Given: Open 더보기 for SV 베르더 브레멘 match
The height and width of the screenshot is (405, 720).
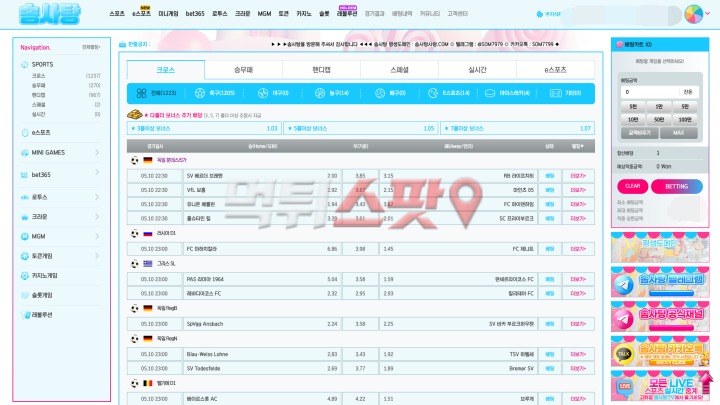Looking at the screenshot, I should pyautogui.click(x=578, y=176).
